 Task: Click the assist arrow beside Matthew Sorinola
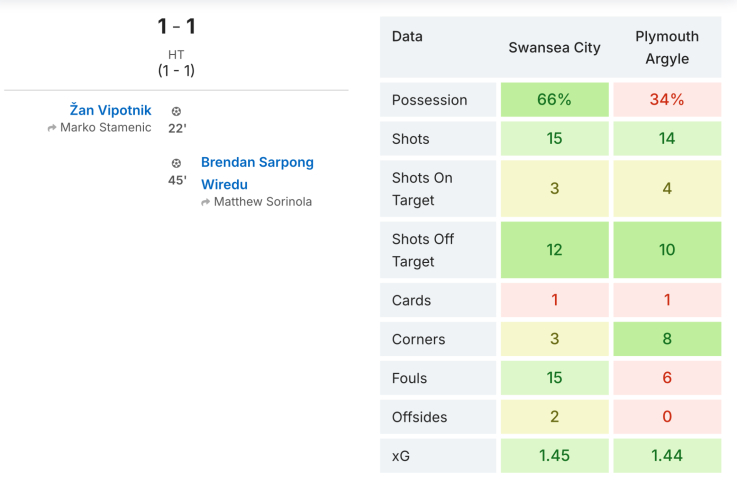click(206, 202)
